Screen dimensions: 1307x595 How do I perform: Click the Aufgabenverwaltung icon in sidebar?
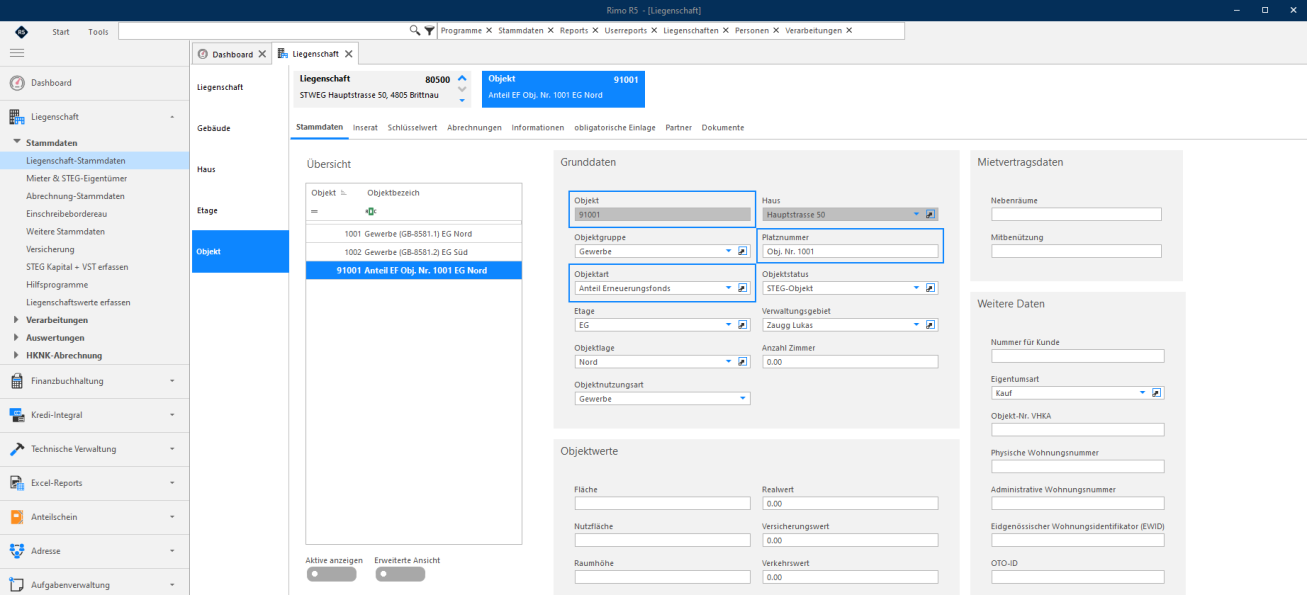click(17, 585)
